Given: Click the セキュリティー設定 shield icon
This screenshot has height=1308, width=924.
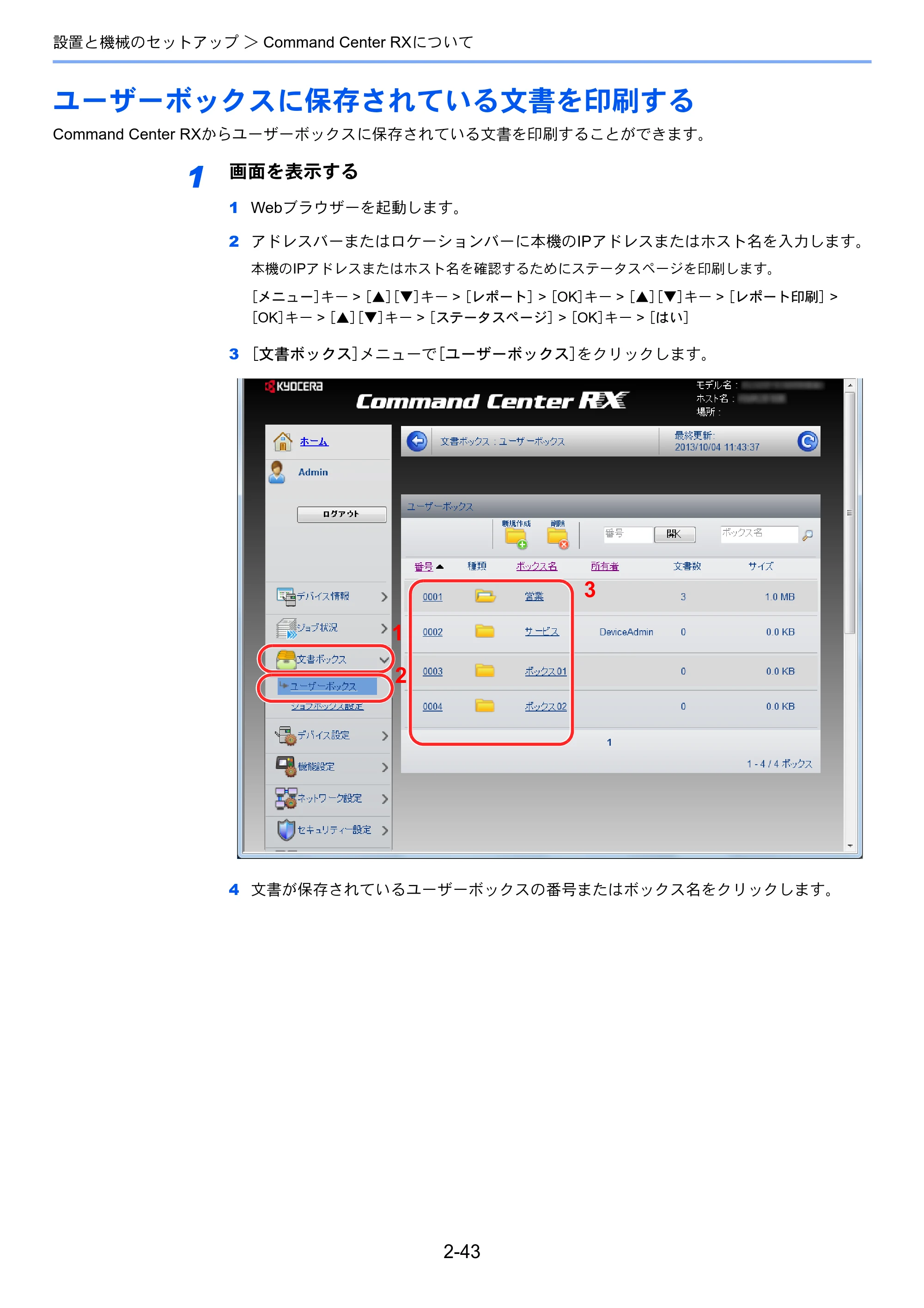Looking at the screenshot, I should [286, 830].
